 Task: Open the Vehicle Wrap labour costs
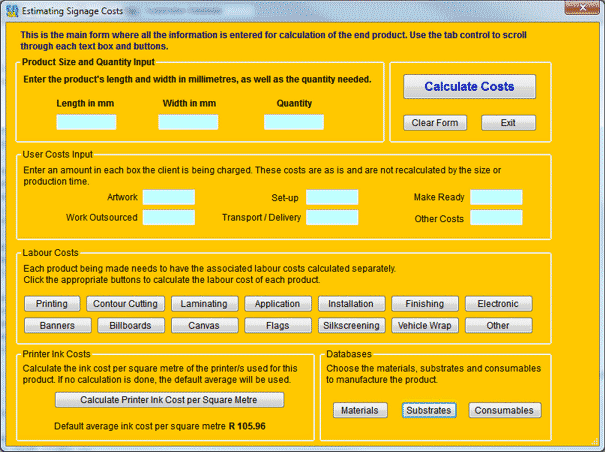(426, 326)
